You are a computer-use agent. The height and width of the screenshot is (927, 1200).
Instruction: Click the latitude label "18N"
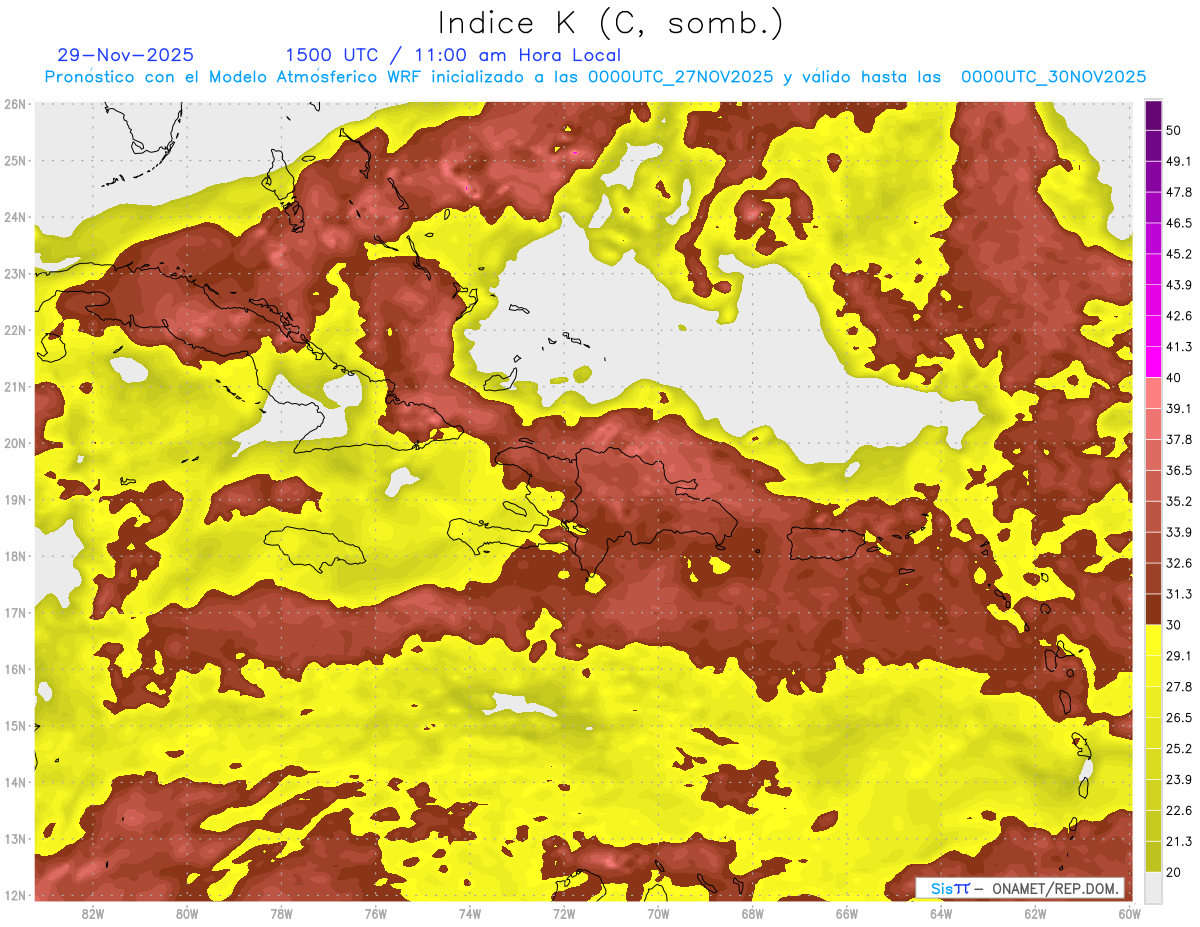click(x=15, y=556)
